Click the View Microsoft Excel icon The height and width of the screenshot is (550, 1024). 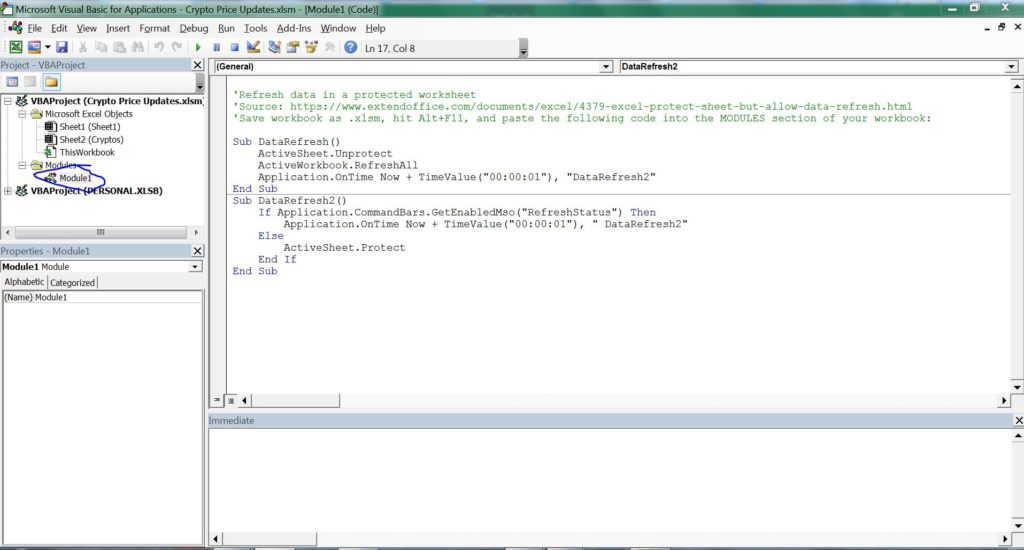15,47
